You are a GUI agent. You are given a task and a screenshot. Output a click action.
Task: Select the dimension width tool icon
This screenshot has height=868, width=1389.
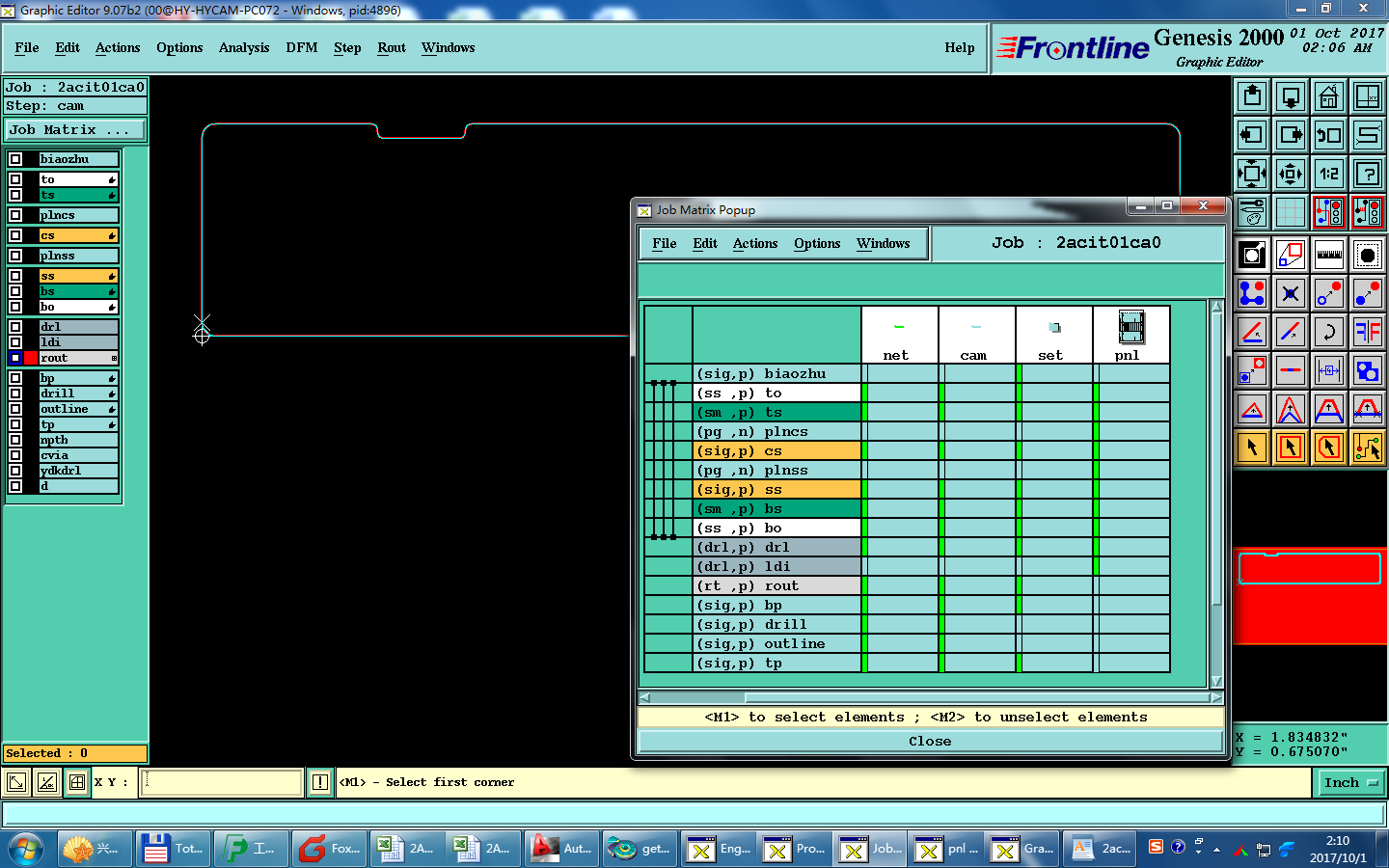pos(1329,370)
